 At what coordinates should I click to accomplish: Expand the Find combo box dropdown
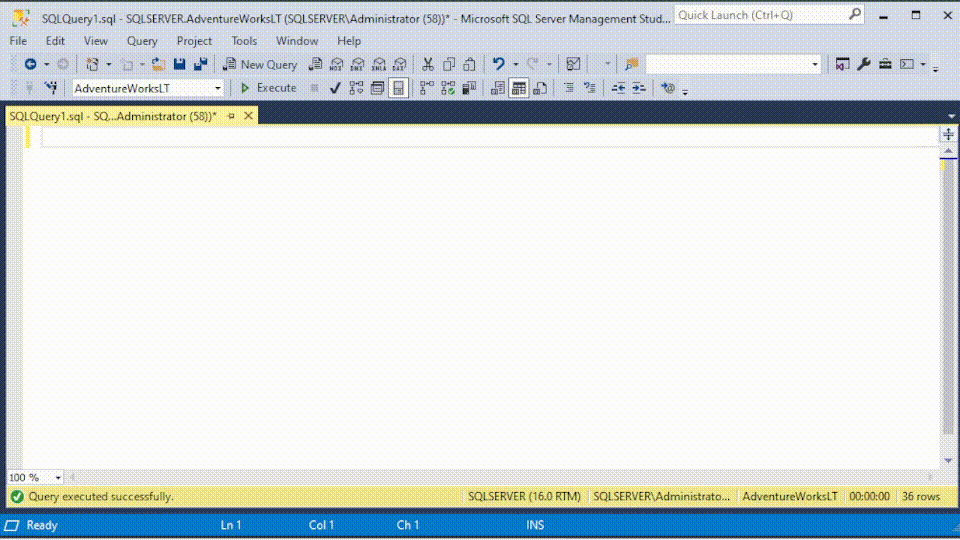tap(815, 64)
